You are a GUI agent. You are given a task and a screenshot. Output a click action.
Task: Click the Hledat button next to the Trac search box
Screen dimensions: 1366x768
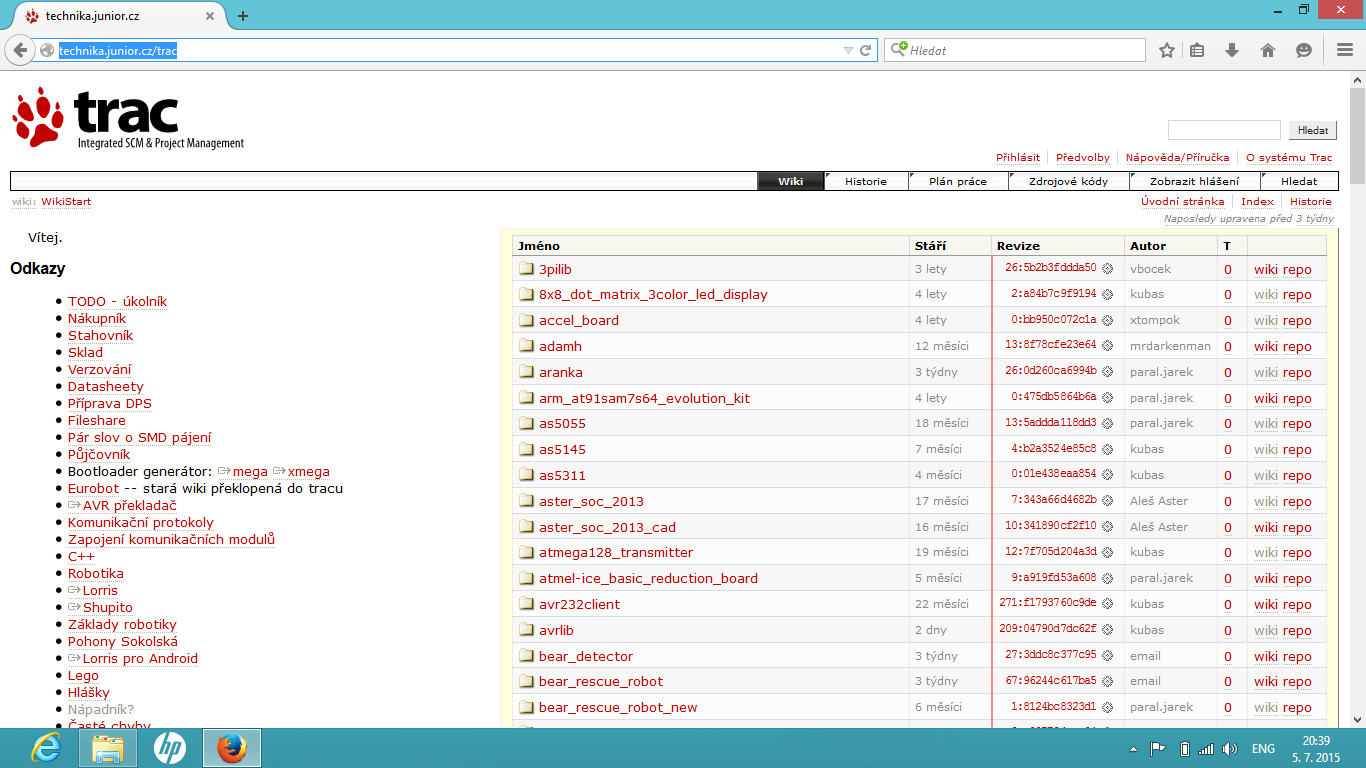[x=1312, y=130]
